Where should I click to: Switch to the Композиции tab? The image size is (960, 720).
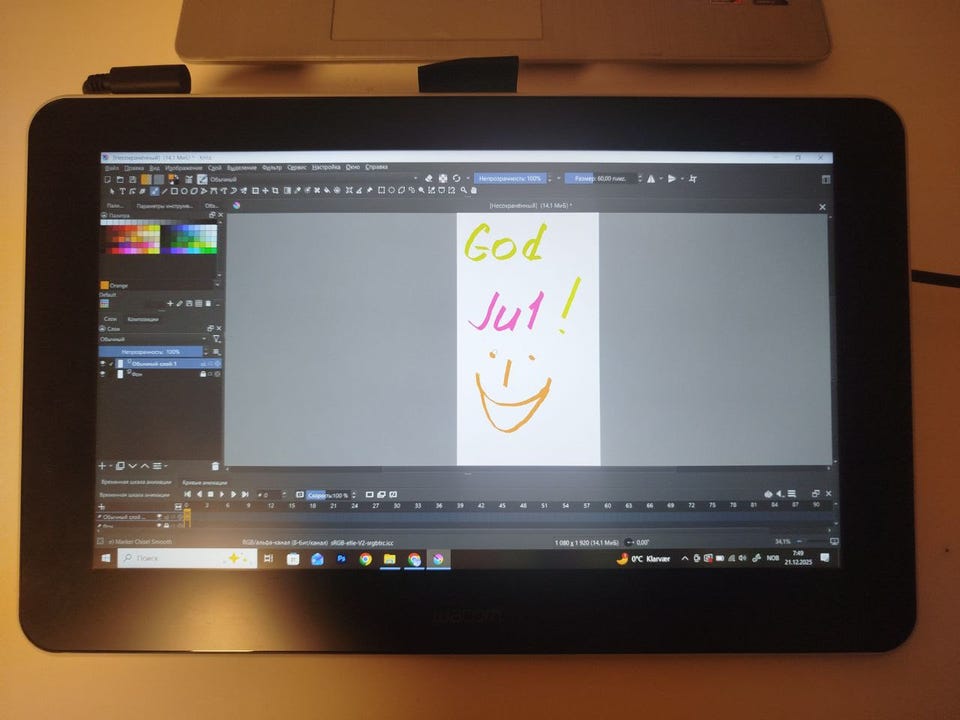143,319
